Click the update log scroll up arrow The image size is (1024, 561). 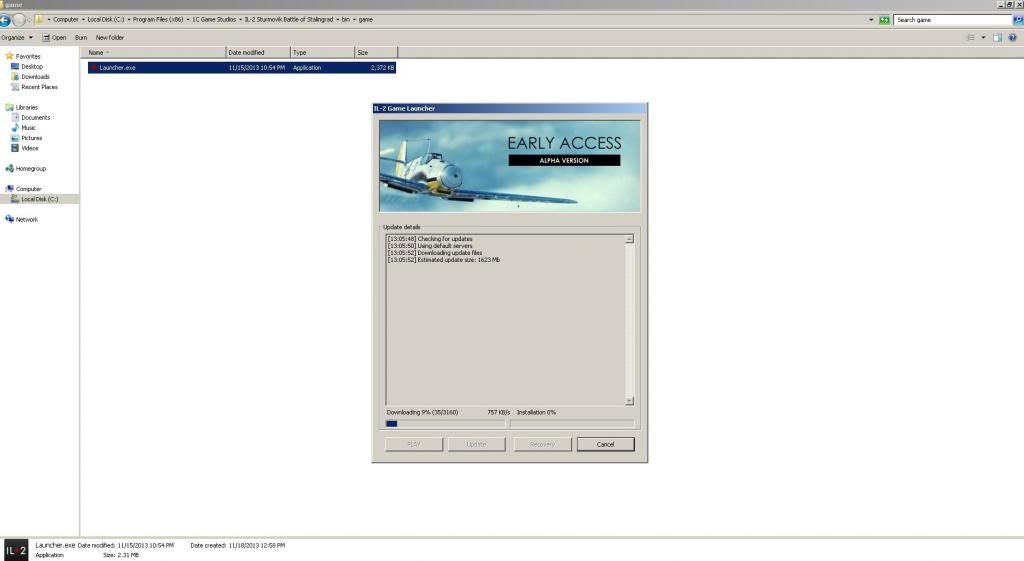[629, 239]
